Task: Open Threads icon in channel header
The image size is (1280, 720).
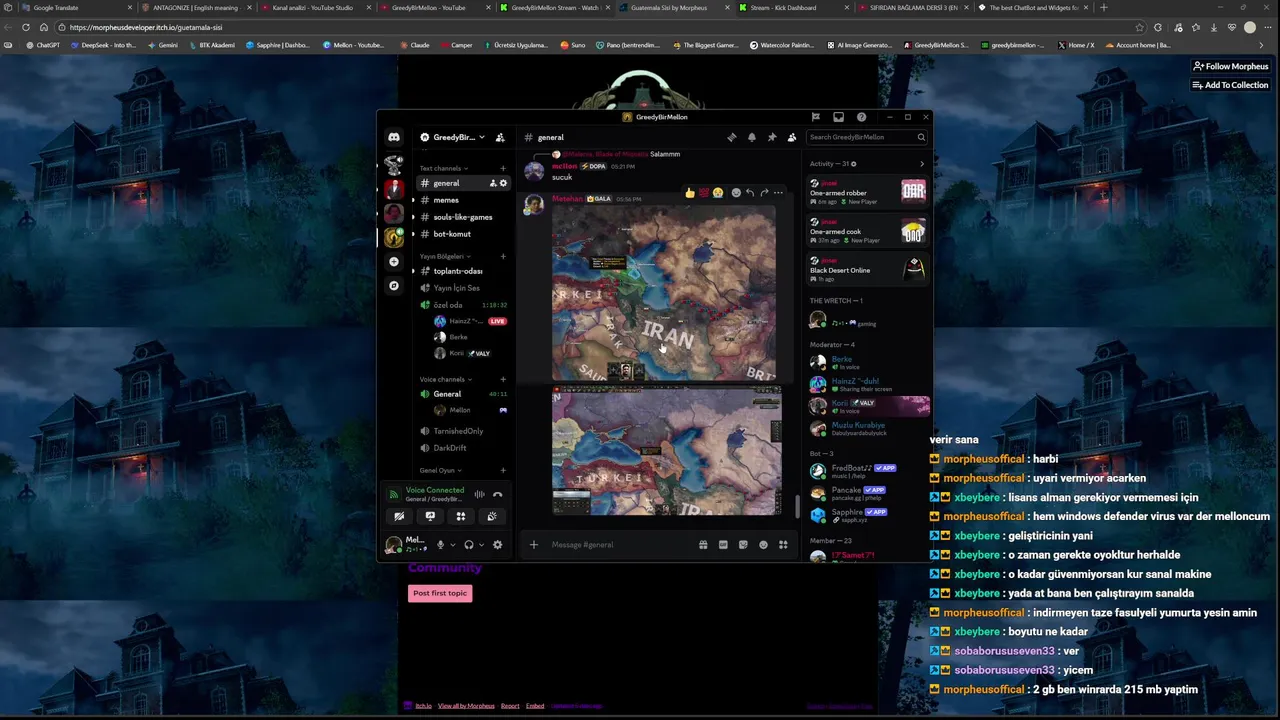Action: (732, 137)
